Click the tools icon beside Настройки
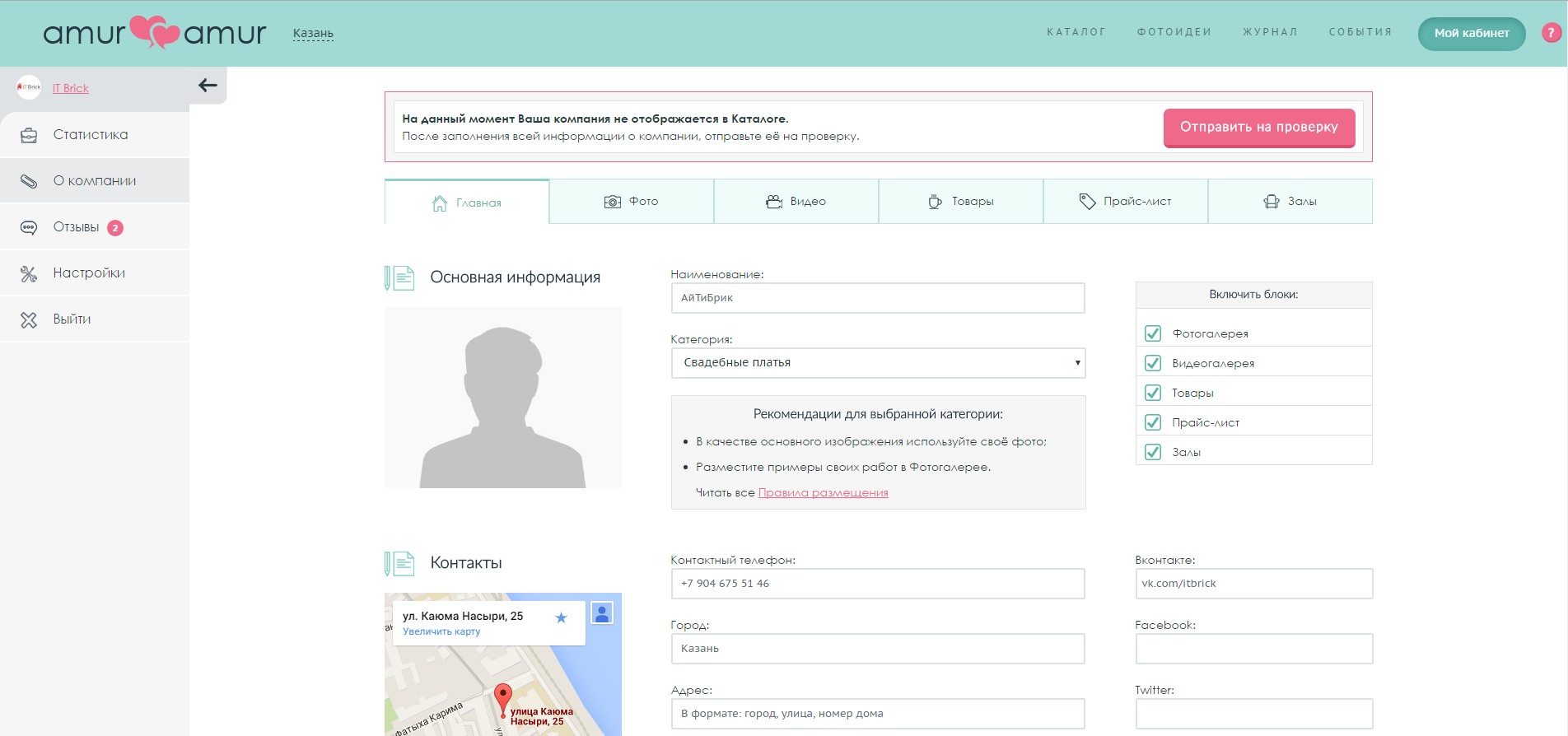Viewport: 1568px width, 736px height. tap(29, 273)
